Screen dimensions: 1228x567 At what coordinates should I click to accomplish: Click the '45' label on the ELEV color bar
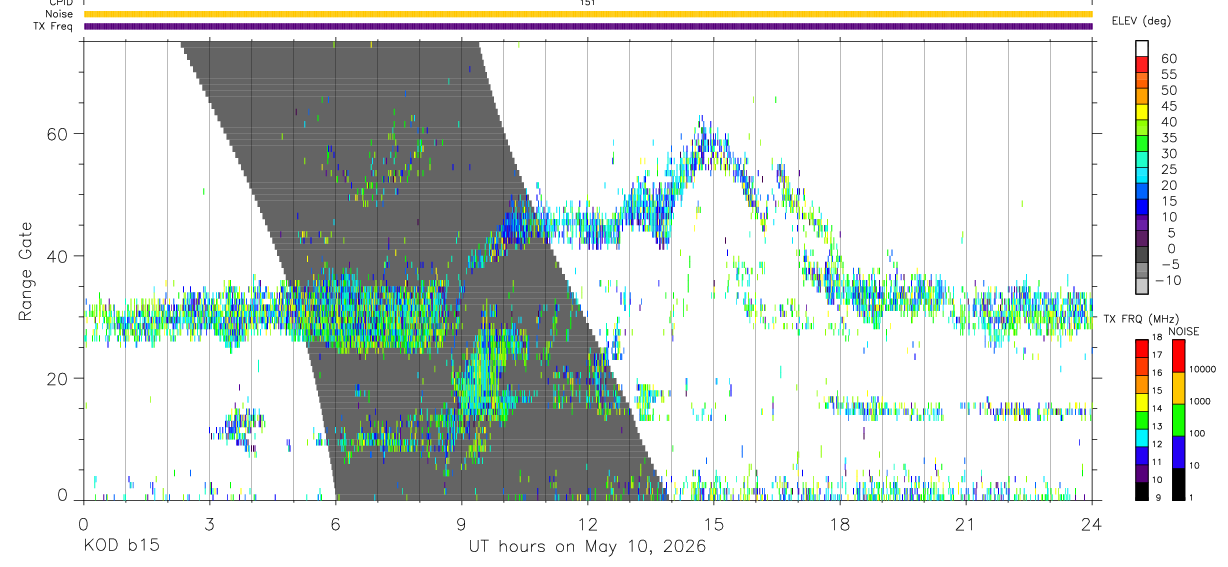coord(1168,106)
